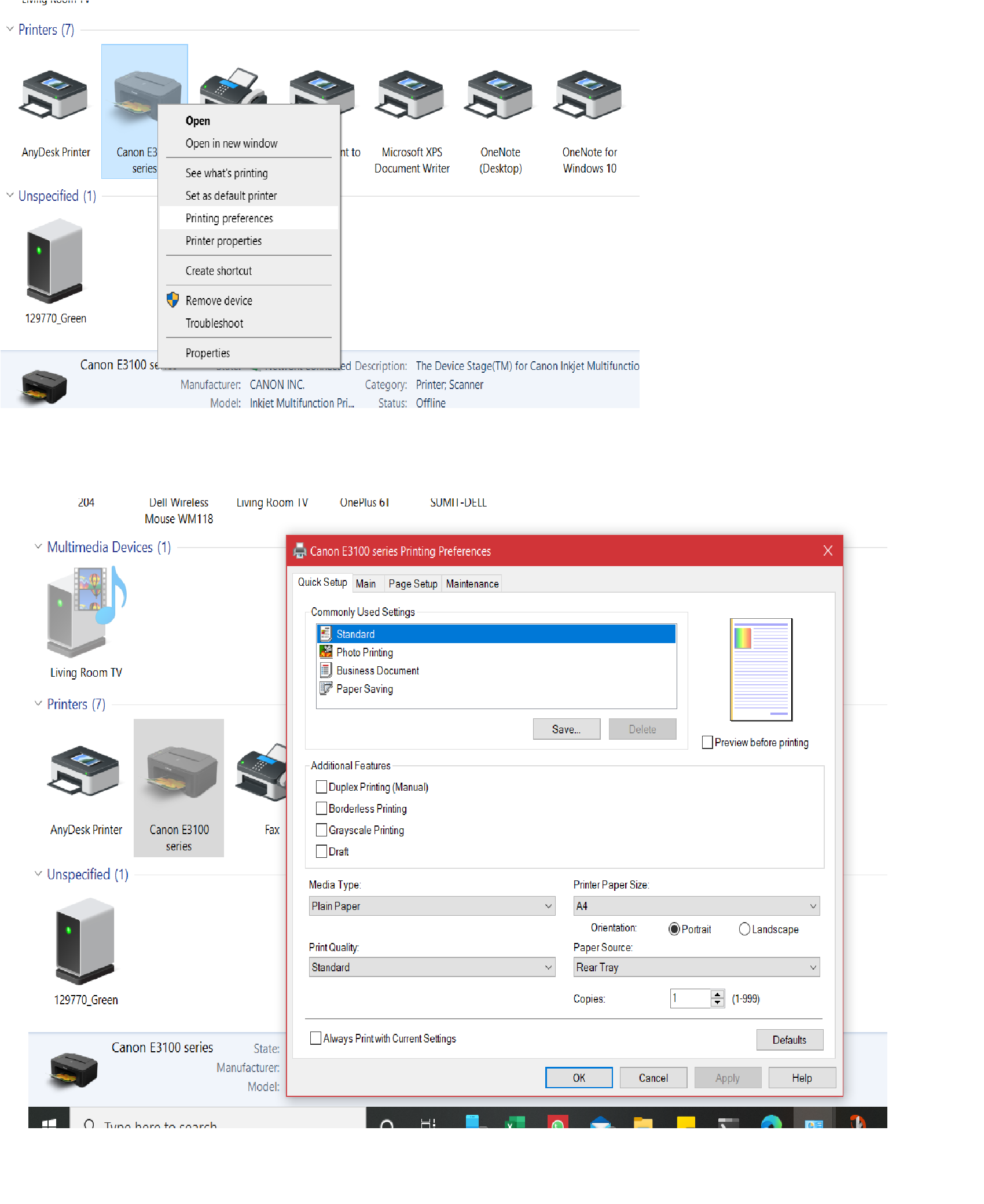
Task: Open the Canon E3100 series printer
Action: pyautogui.click(x=198, y=120)
